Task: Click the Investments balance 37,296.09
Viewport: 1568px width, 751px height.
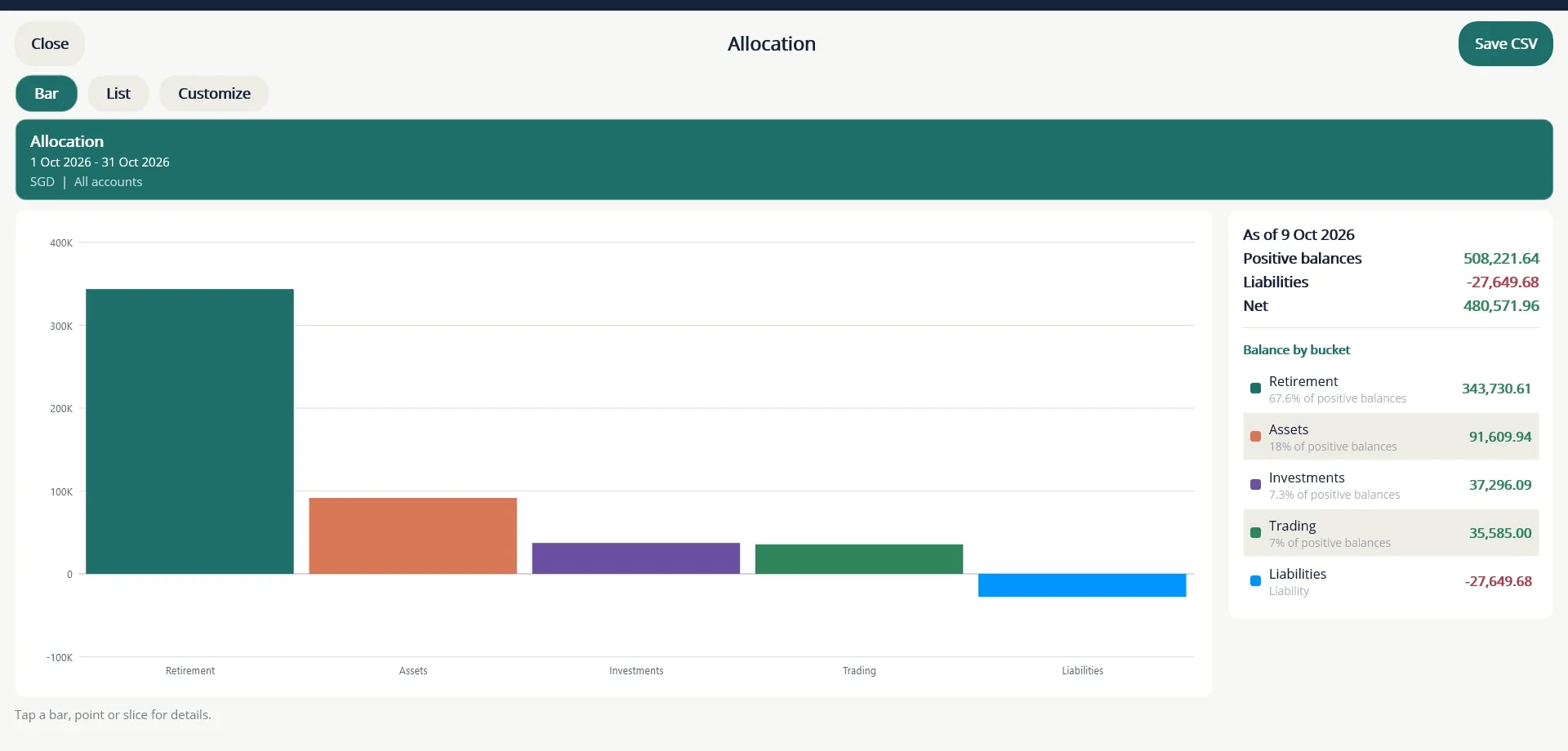Action: click(x=1500, y=485)
